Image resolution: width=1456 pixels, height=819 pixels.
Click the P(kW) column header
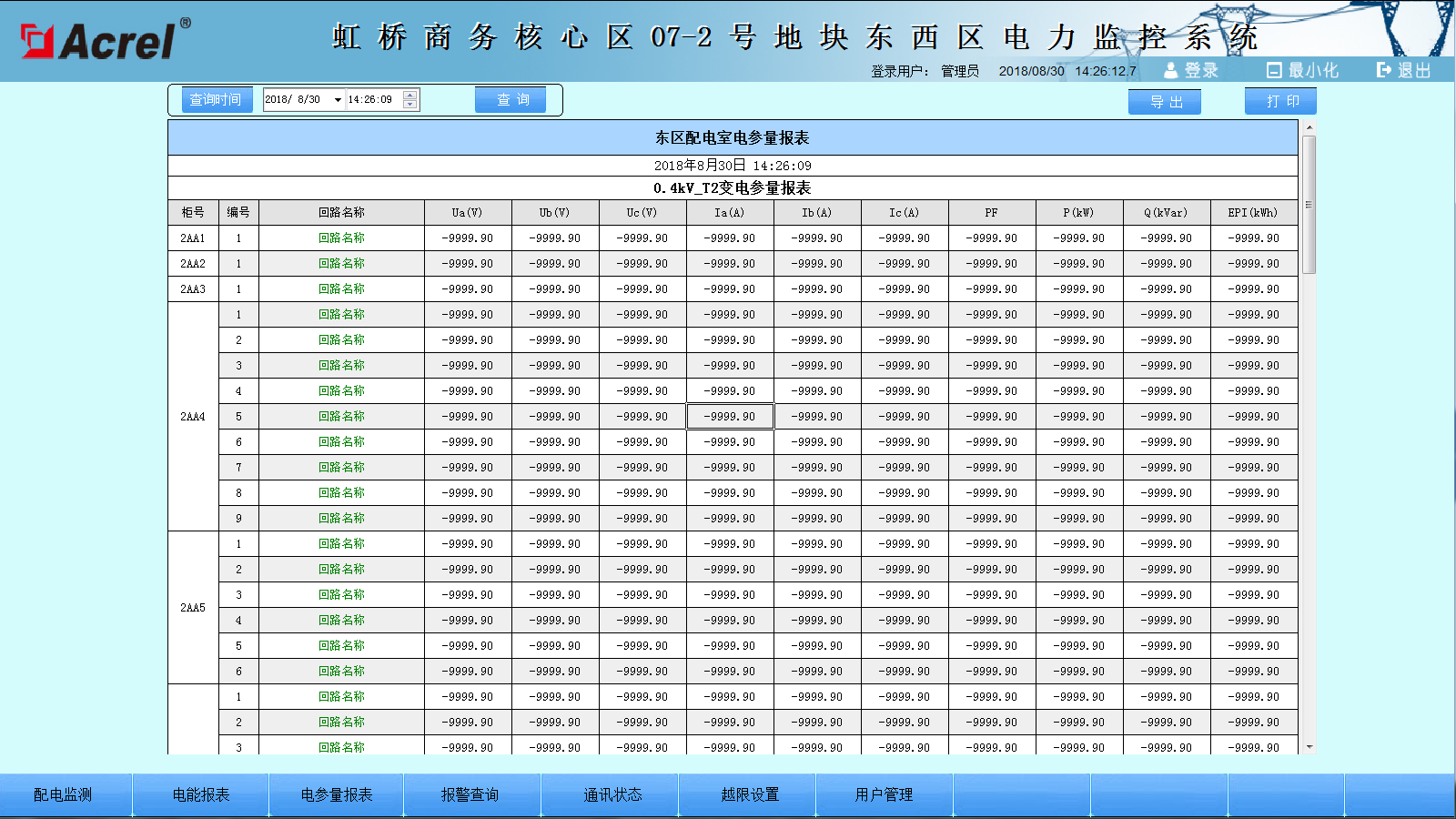pyautogui.click(x=1079, y=213)
